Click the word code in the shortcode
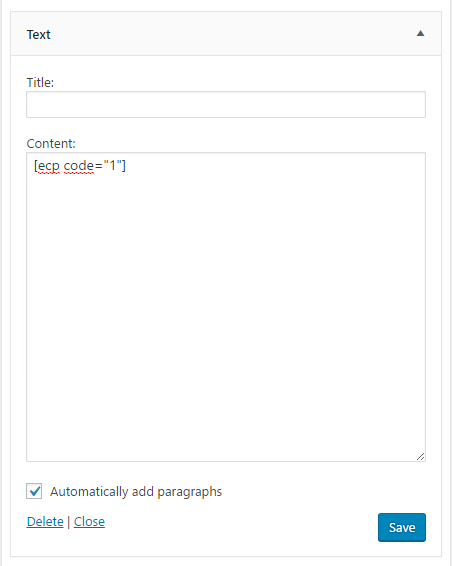Viewport: 452px width, 566px height. click(x=79, y=166)
